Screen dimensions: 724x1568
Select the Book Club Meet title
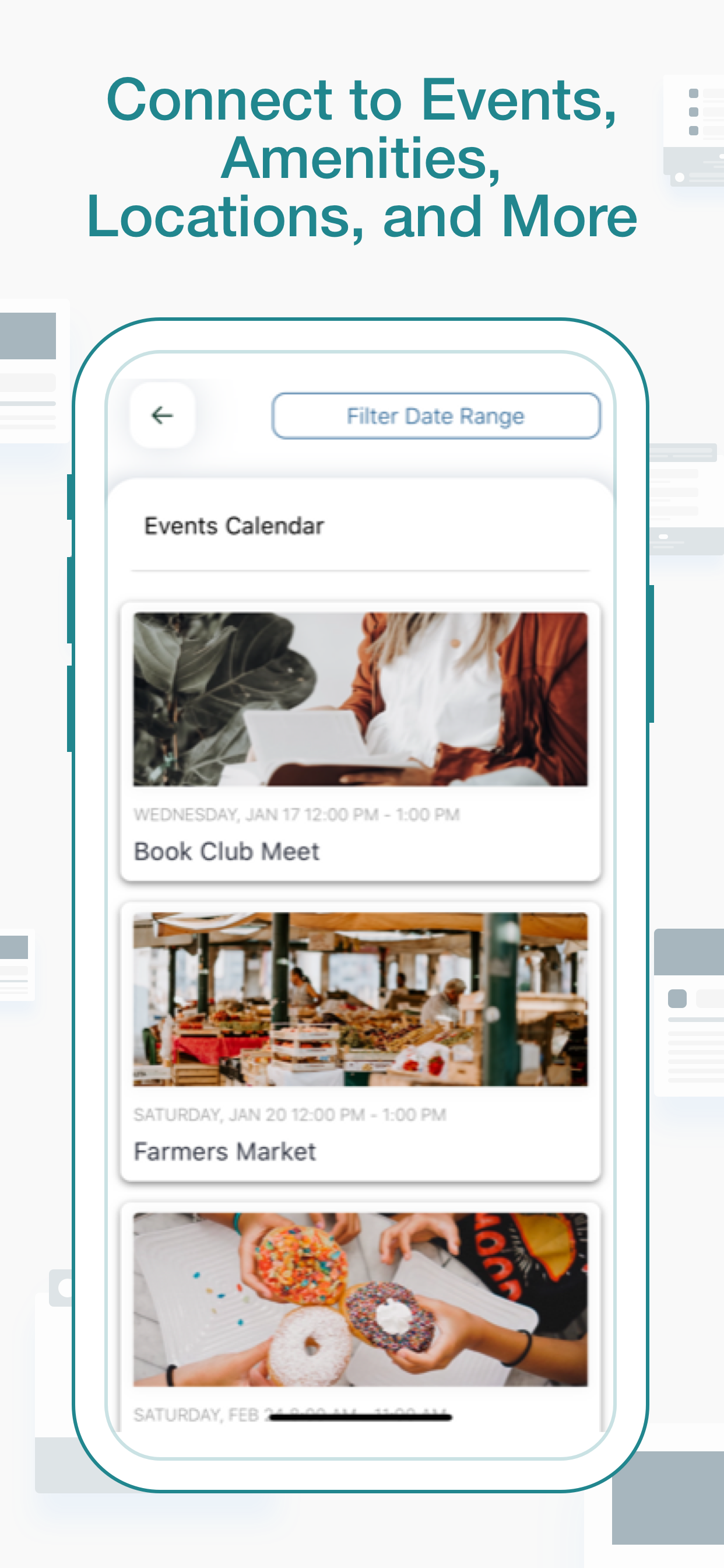[226, 851]
